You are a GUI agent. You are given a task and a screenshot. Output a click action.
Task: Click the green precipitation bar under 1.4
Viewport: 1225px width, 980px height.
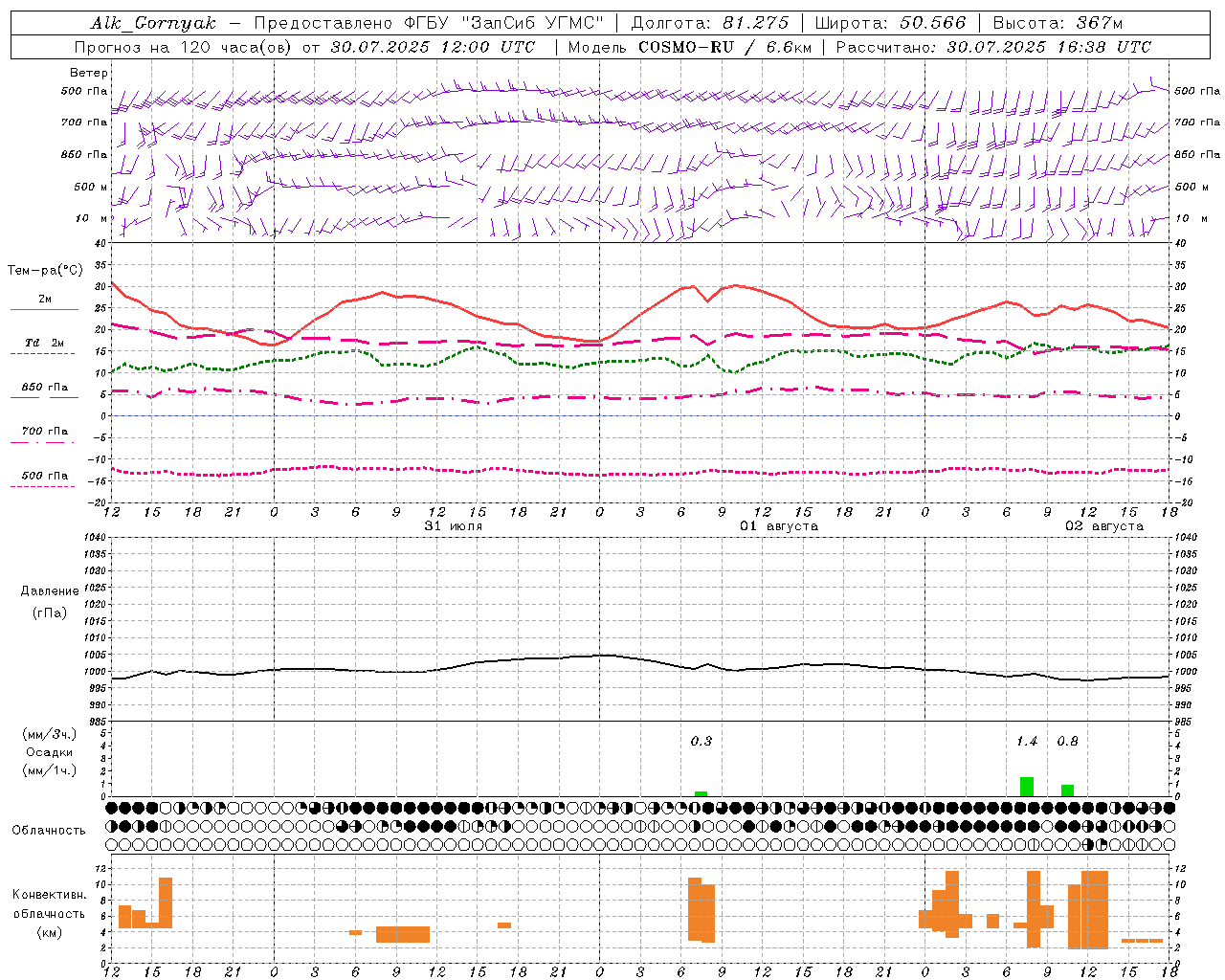pyautogui.click(x=1027, y=787)
